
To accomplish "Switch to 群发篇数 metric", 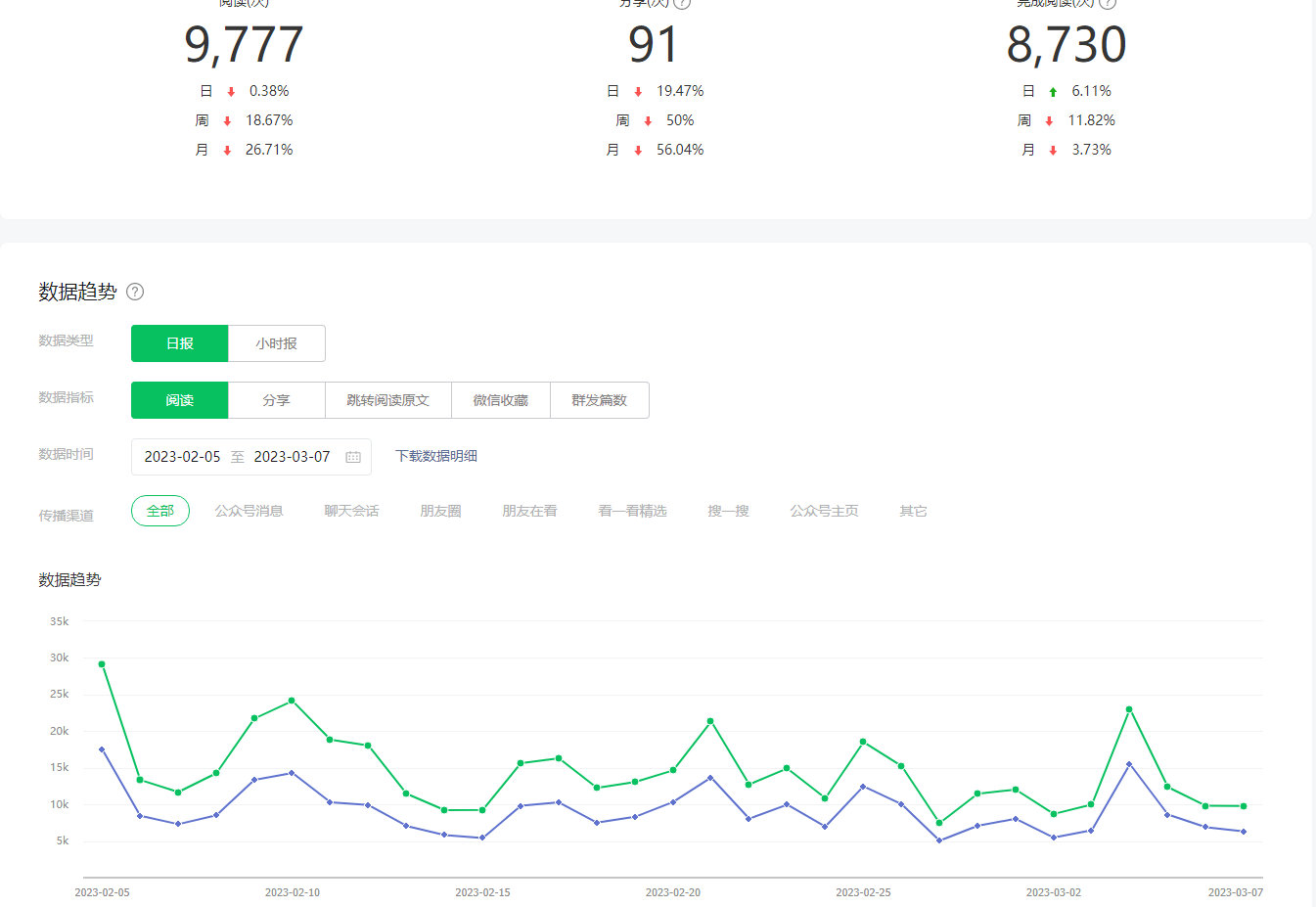I will (x=599, y=400).
